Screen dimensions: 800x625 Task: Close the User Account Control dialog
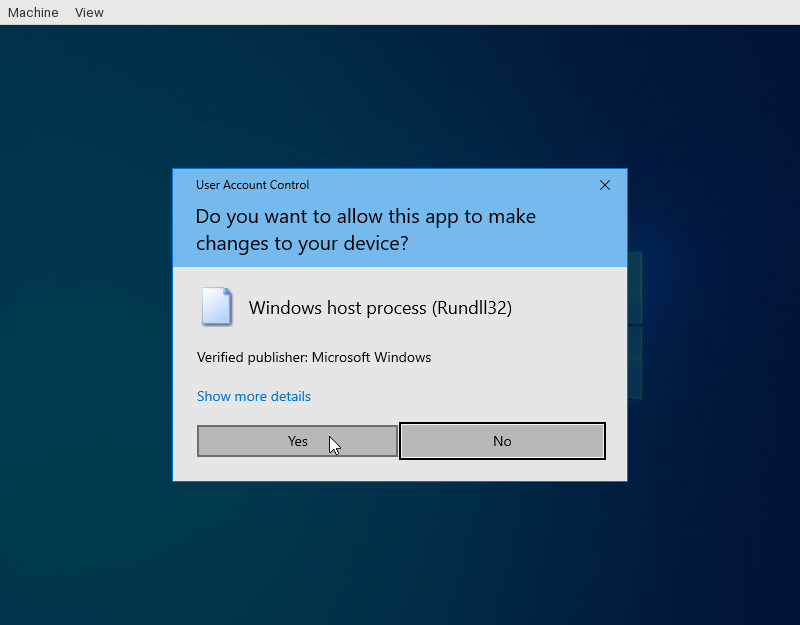tap(605, 185)
